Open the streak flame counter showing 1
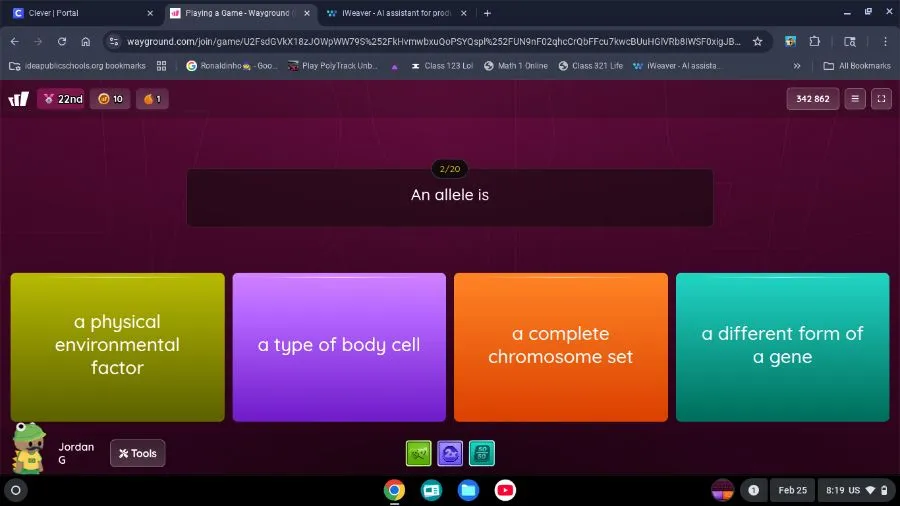The width and height of the screenshot is (900, 506). click(152, 99)
